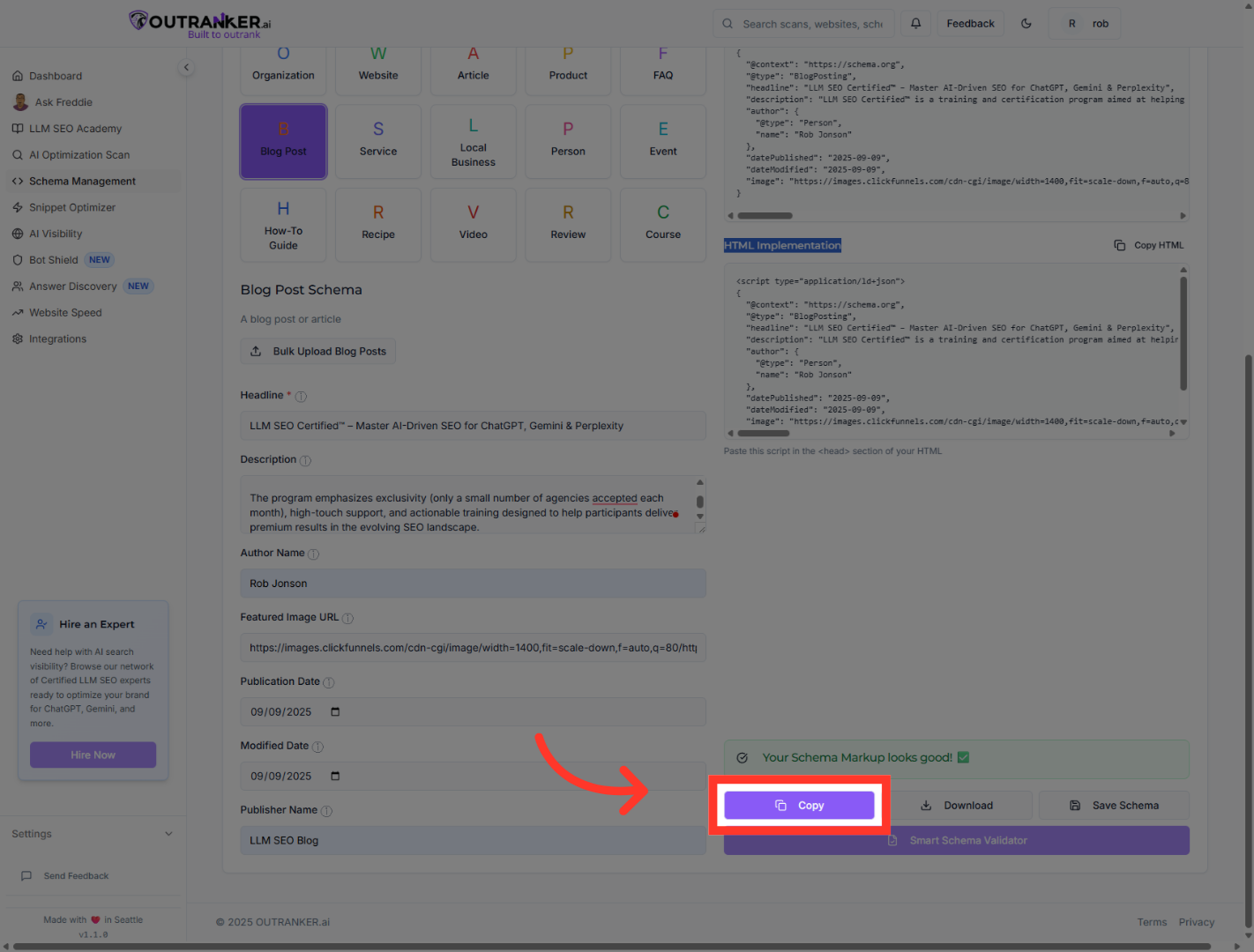Image resolution: width=1254 pixels, height=952 pixels.
Task: Click Send Feedback in the sidebar
Action: [x=76, y=876]
